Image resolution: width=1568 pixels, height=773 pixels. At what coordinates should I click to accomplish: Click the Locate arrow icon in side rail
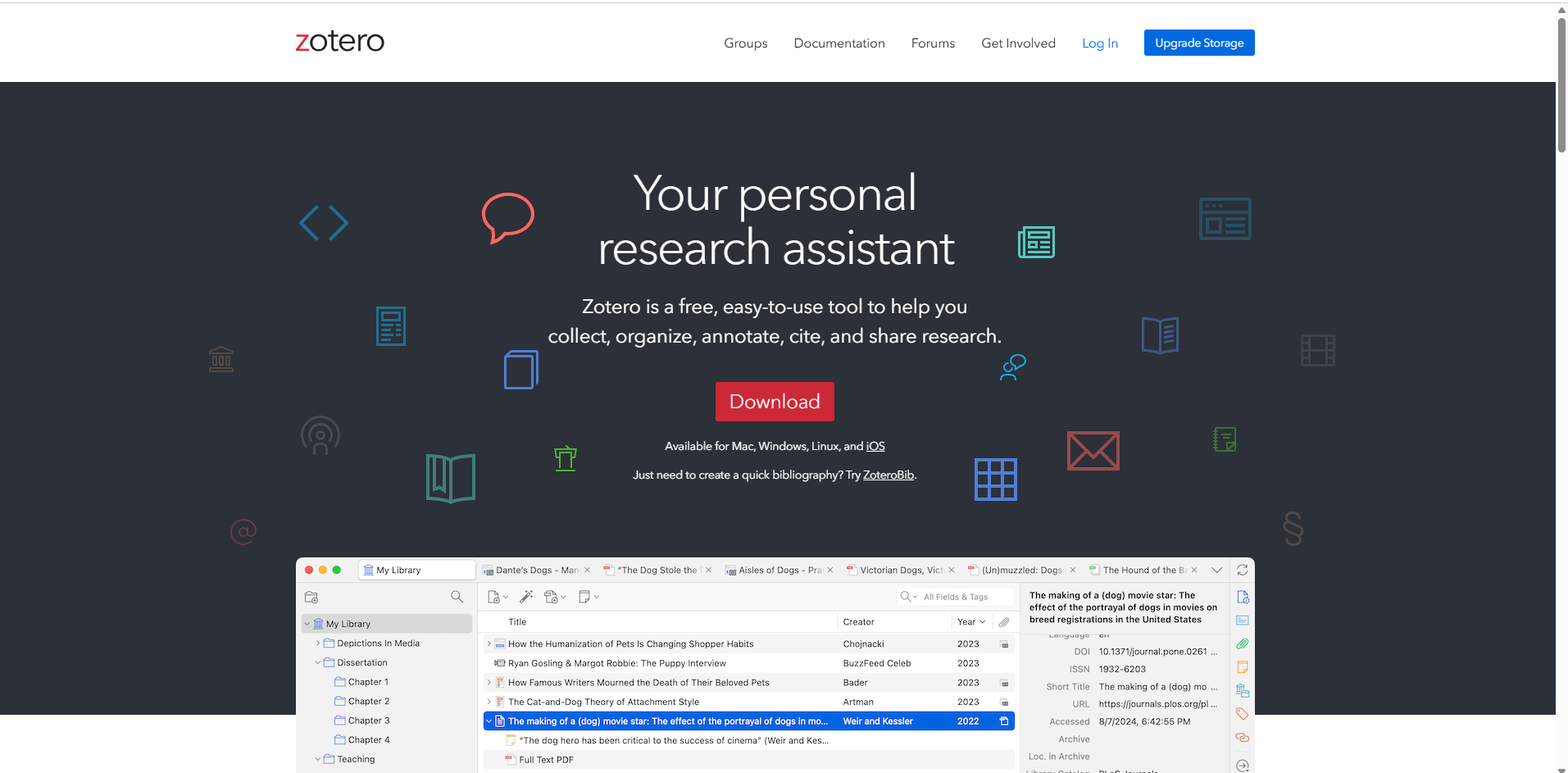(1243, 765)
